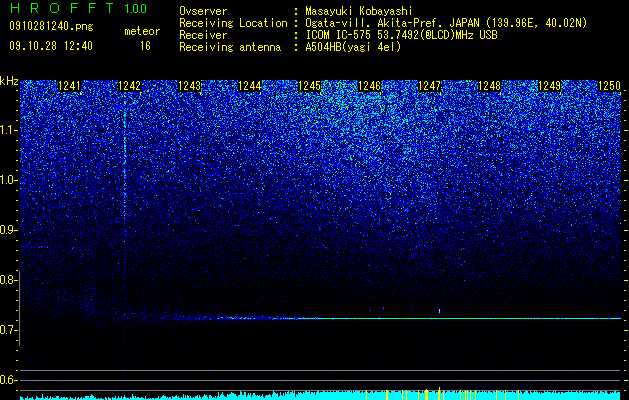Image resolution: width=629 pixels, height=400 pixels.
Task: Click the filename 0910281240.png
Action: pyautogui.click(x=51, y=27)
